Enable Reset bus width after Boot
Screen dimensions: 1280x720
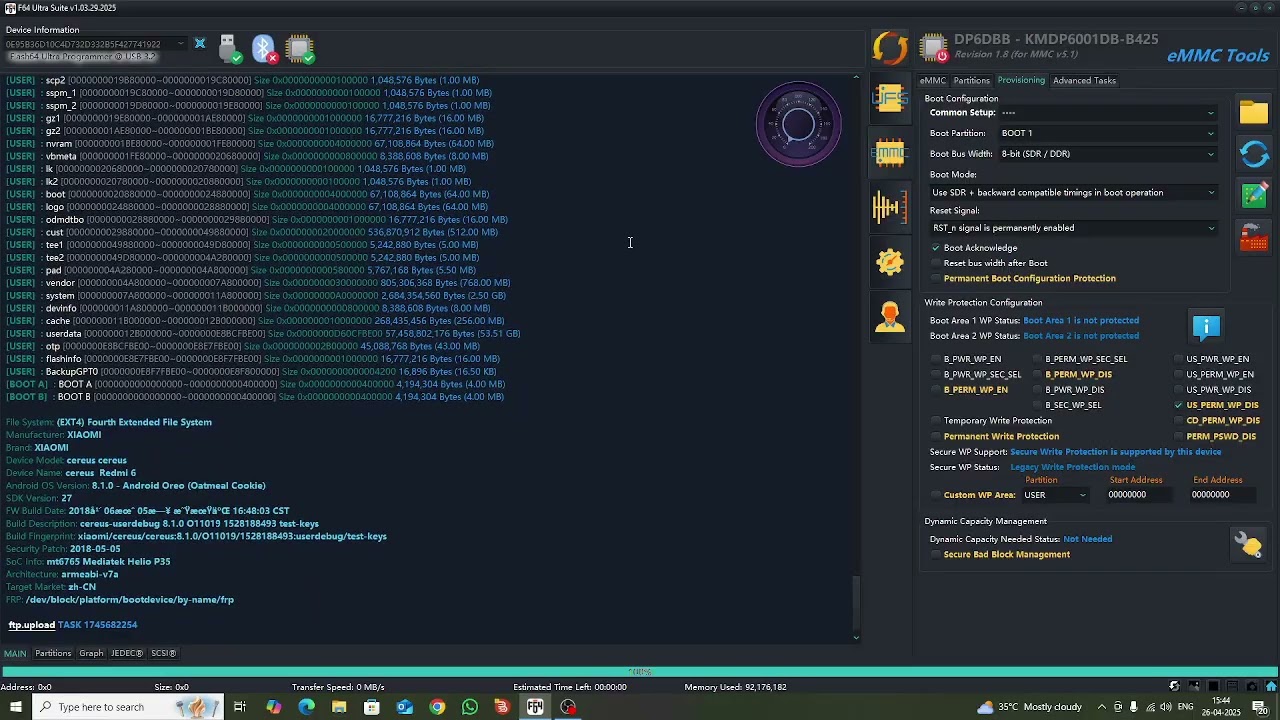tap(936, 263)
